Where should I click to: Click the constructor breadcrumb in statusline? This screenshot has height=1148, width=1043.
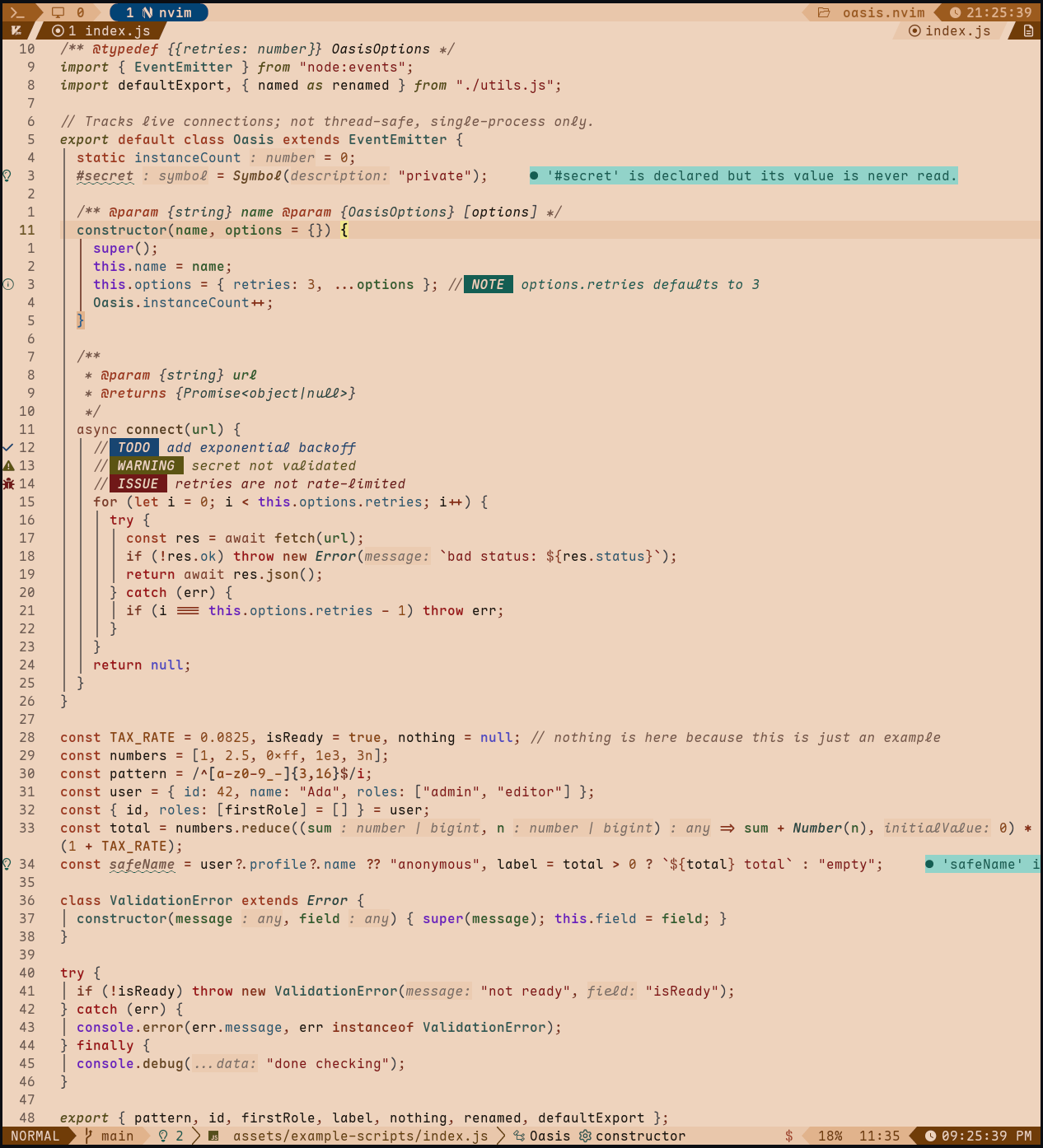click(640, 1136)
